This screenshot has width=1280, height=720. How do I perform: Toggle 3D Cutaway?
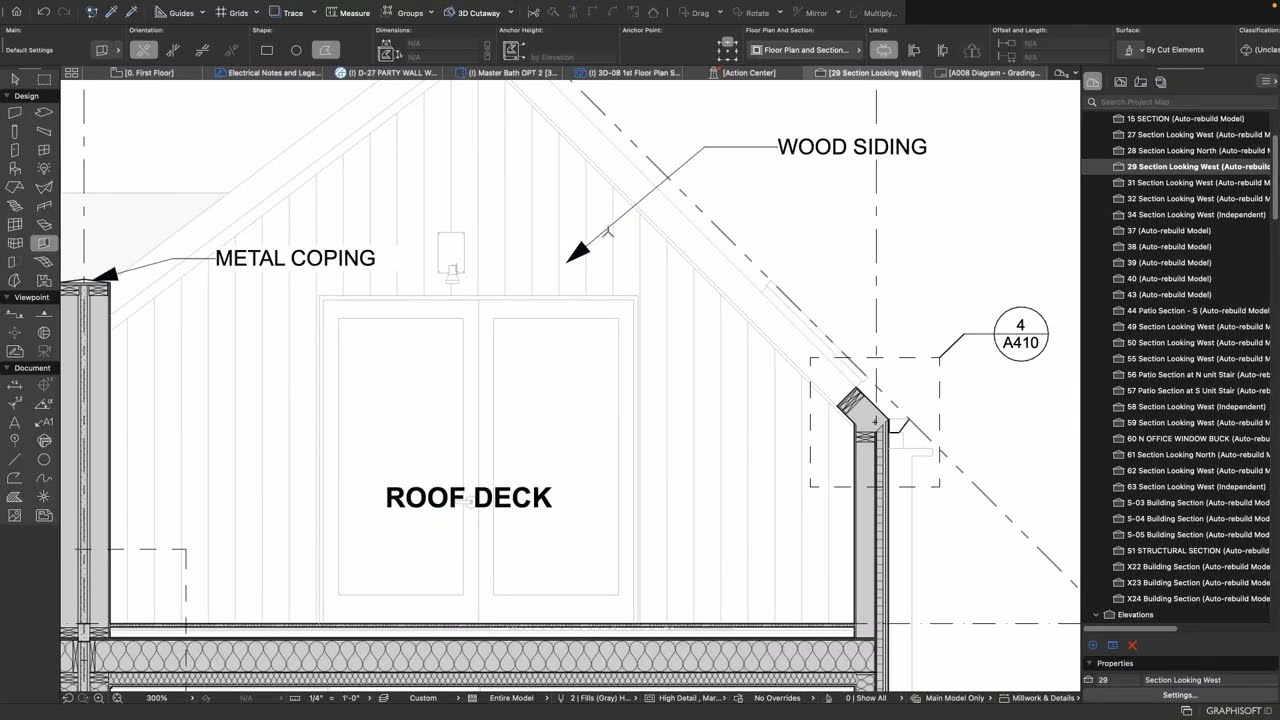coord(471,13)
